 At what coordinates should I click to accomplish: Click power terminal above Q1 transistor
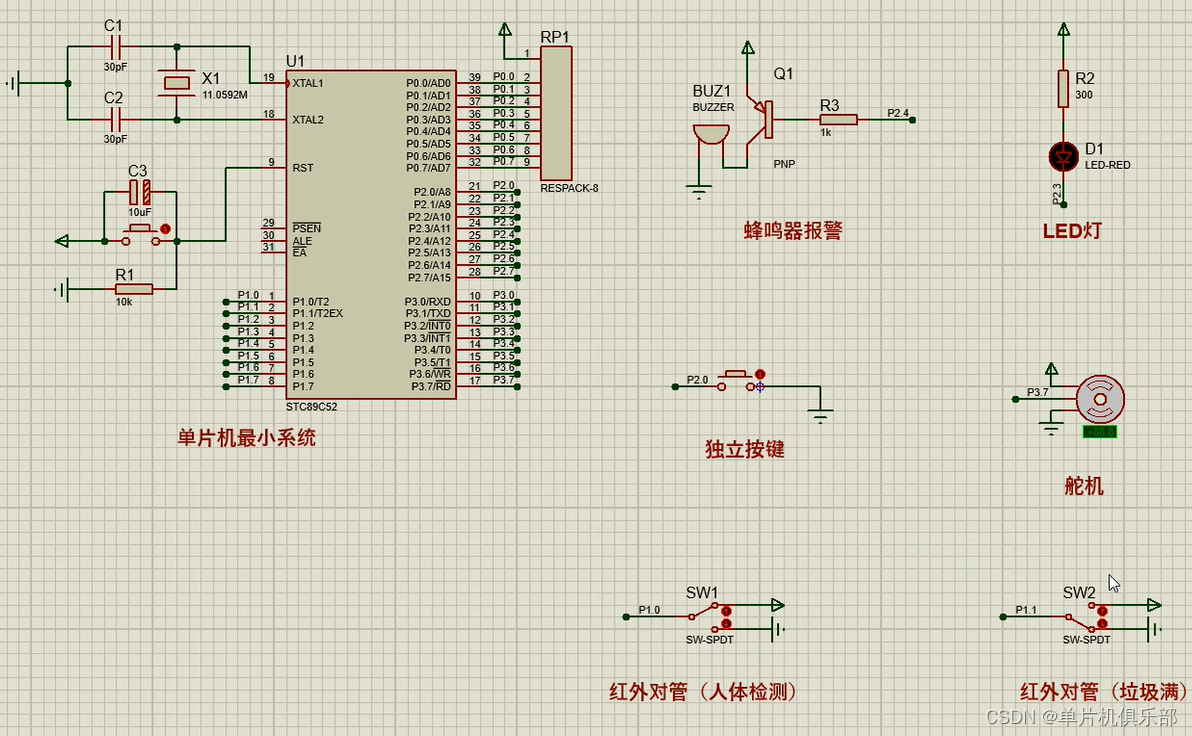point(748,48)
